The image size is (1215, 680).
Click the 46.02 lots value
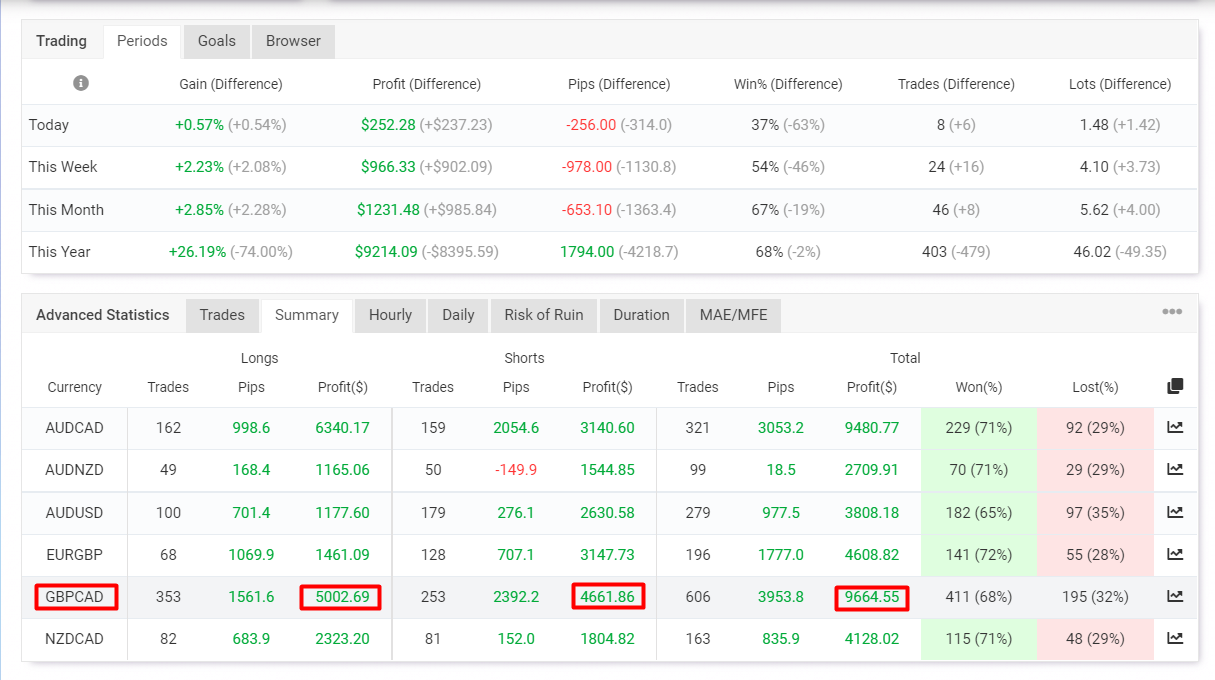coord(1093,252)
